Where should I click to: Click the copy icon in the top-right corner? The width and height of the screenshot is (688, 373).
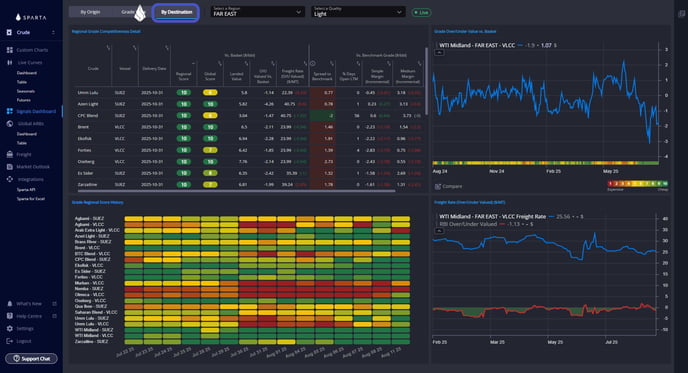681,14
